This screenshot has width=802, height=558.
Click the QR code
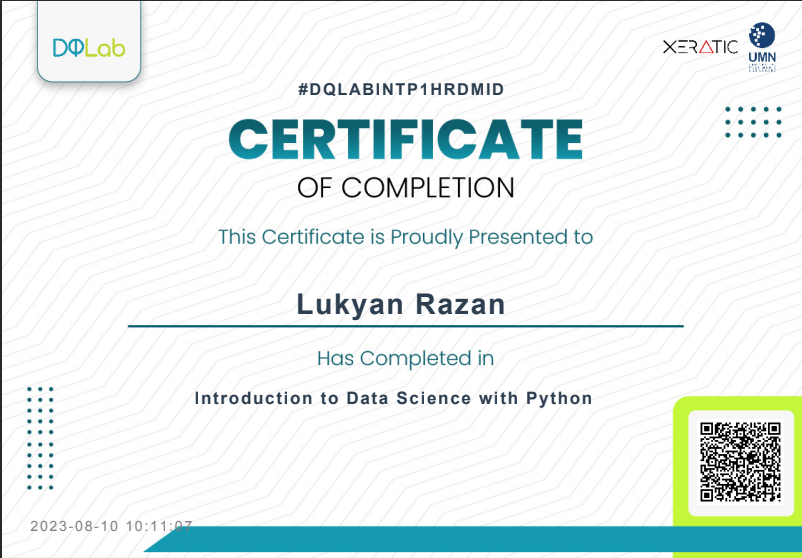pyautogui.click(x=740, y=461)
